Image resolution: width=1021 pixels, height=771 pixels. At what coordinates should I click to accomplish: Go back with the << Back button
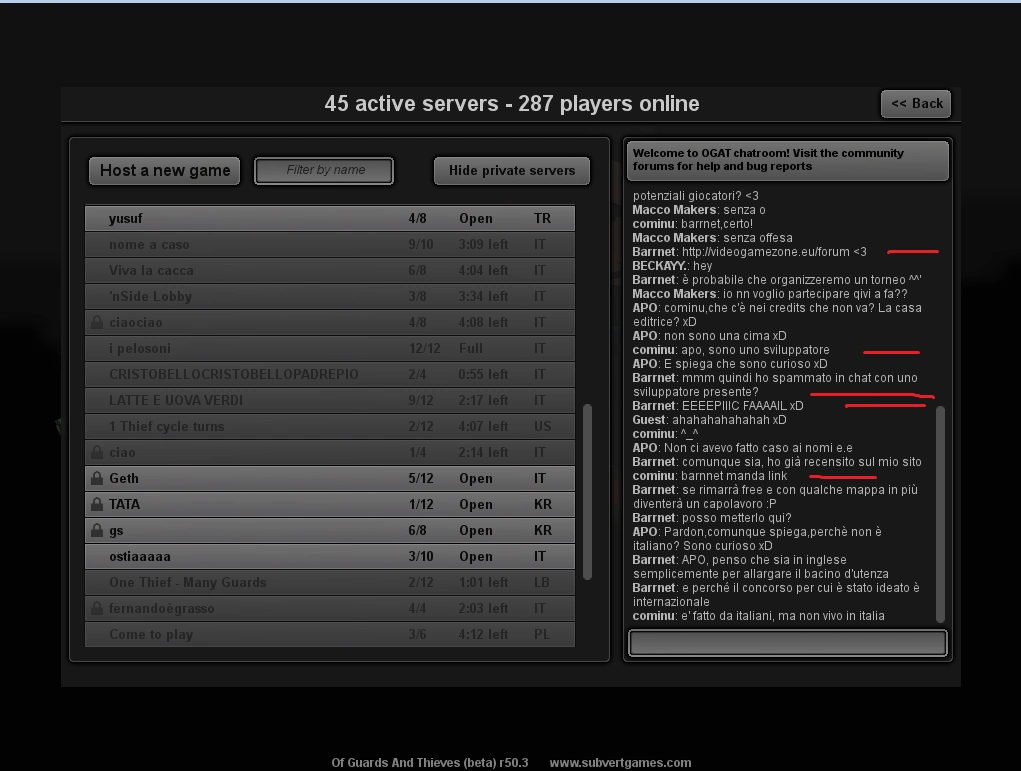916,104
